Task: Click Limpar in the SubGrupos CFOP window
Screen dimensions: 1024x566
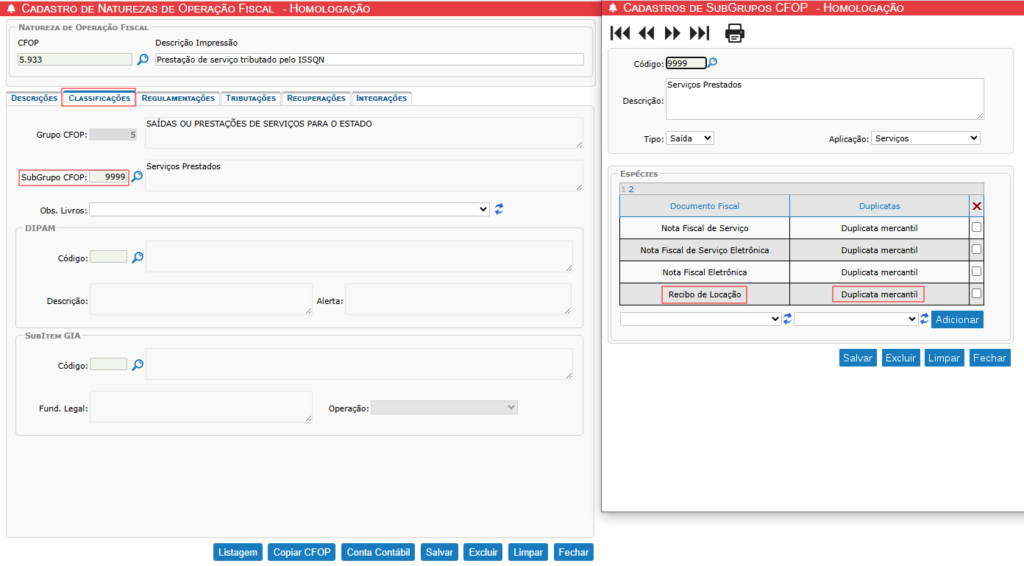Action: pos(944,358)
